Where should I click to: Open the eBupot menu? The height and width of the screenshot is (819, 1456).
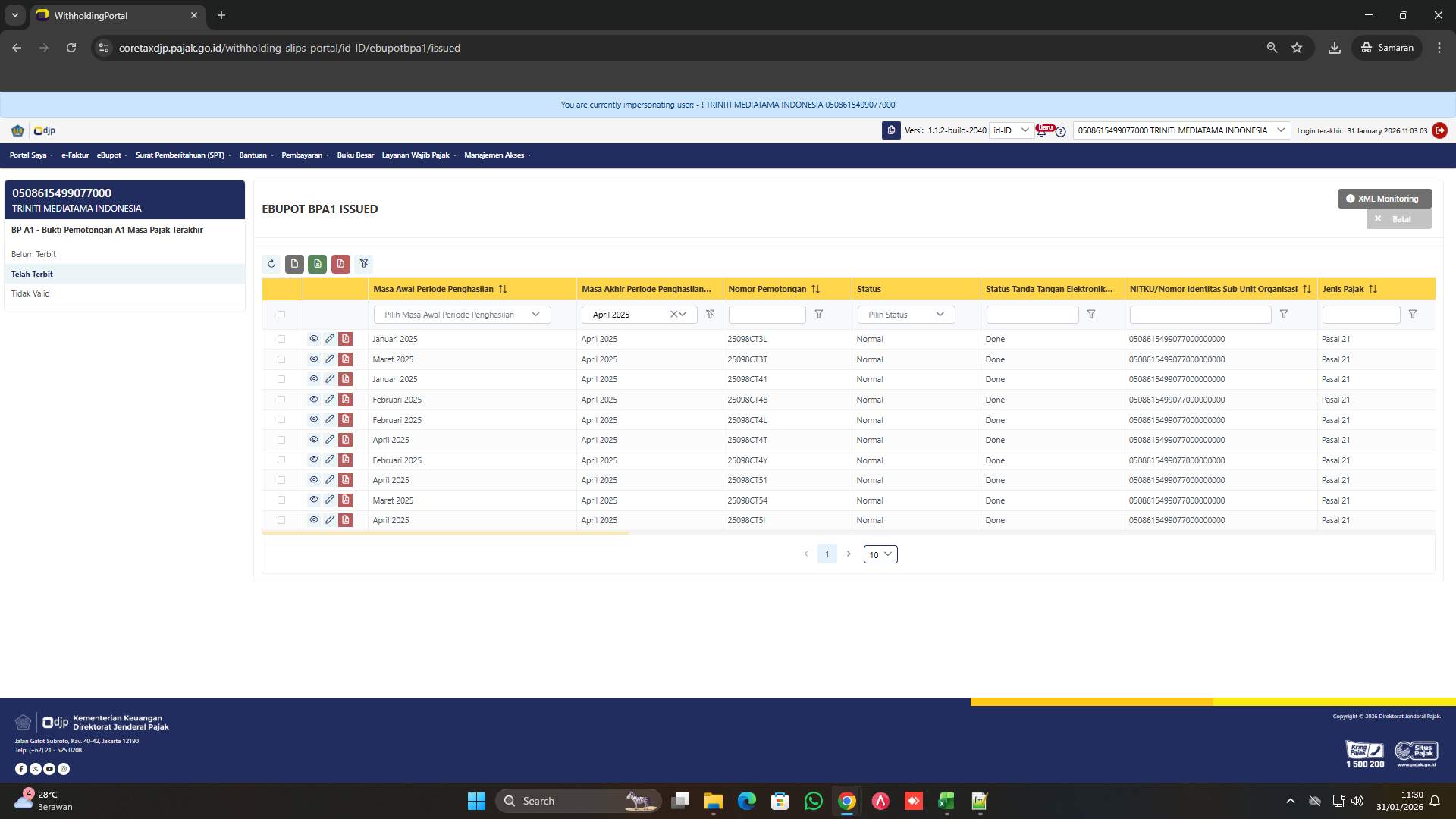(111, 155)
